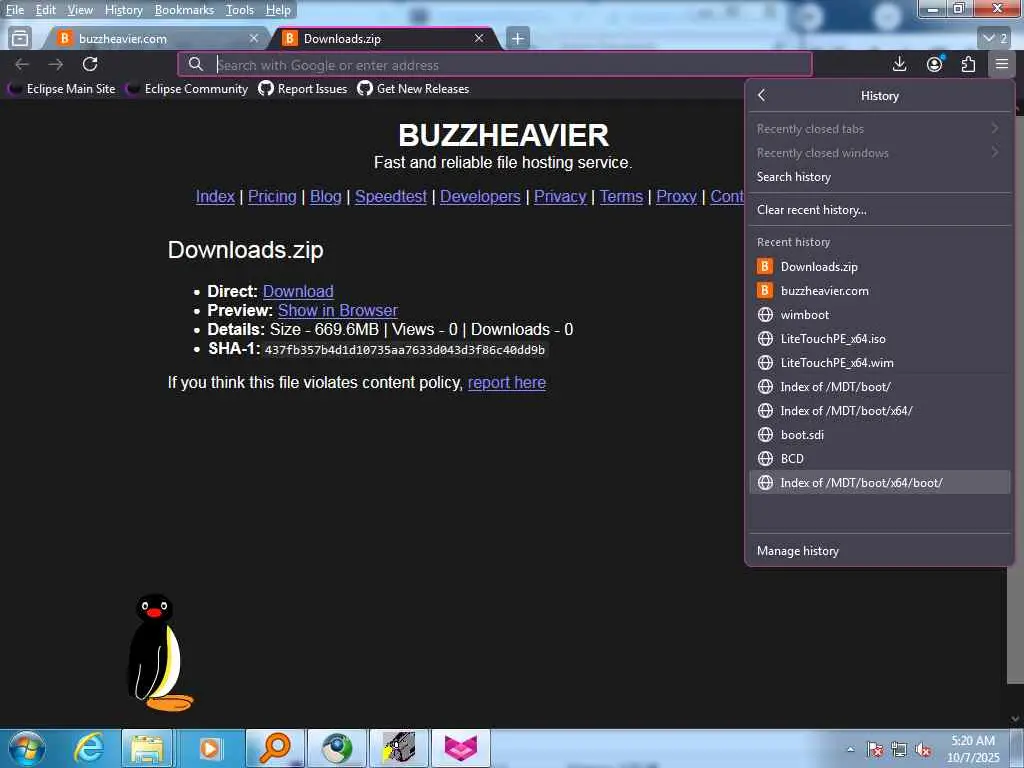The height and width of the screenshot is (768, 1024).
Task: Open Index of /MDT/boot/ history entry
Action: coord(879,387)
